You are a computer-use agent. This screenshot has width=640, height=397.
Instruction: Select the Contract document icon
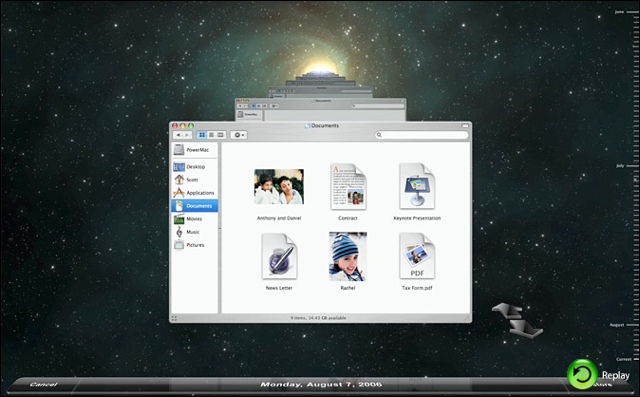tap(348, 187)
